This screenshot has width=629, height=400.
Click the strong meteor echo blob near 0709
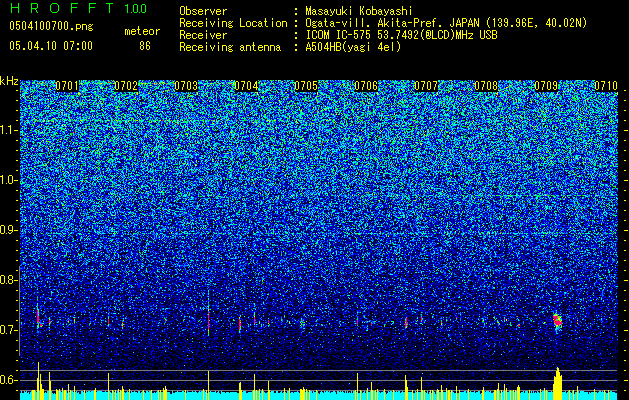point(557,321)
